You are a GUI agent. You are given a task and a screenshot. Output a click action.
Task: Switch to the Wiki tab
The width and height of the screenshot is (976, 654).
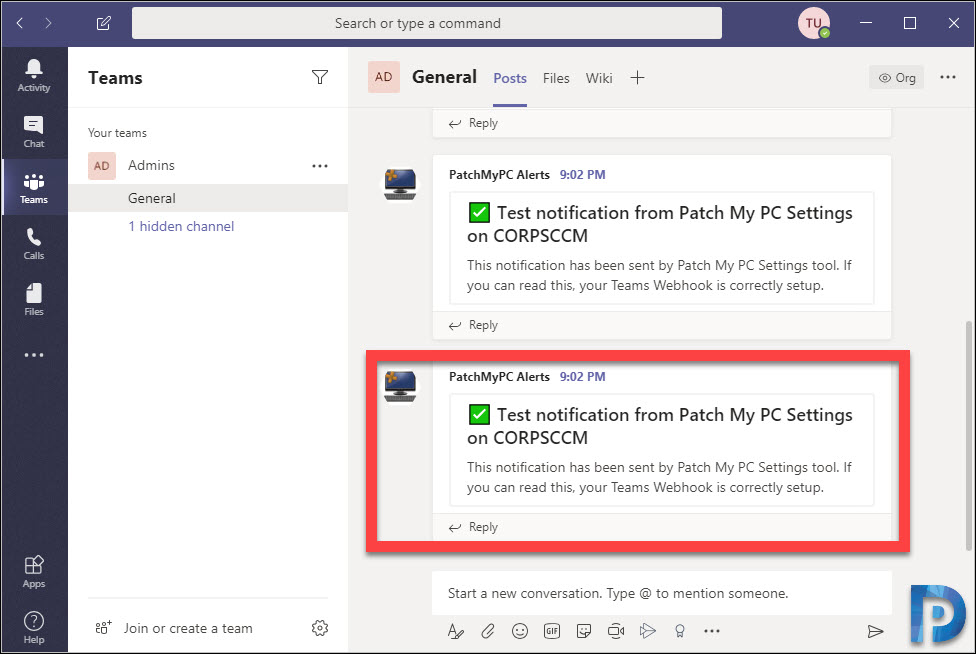[599, 78]
